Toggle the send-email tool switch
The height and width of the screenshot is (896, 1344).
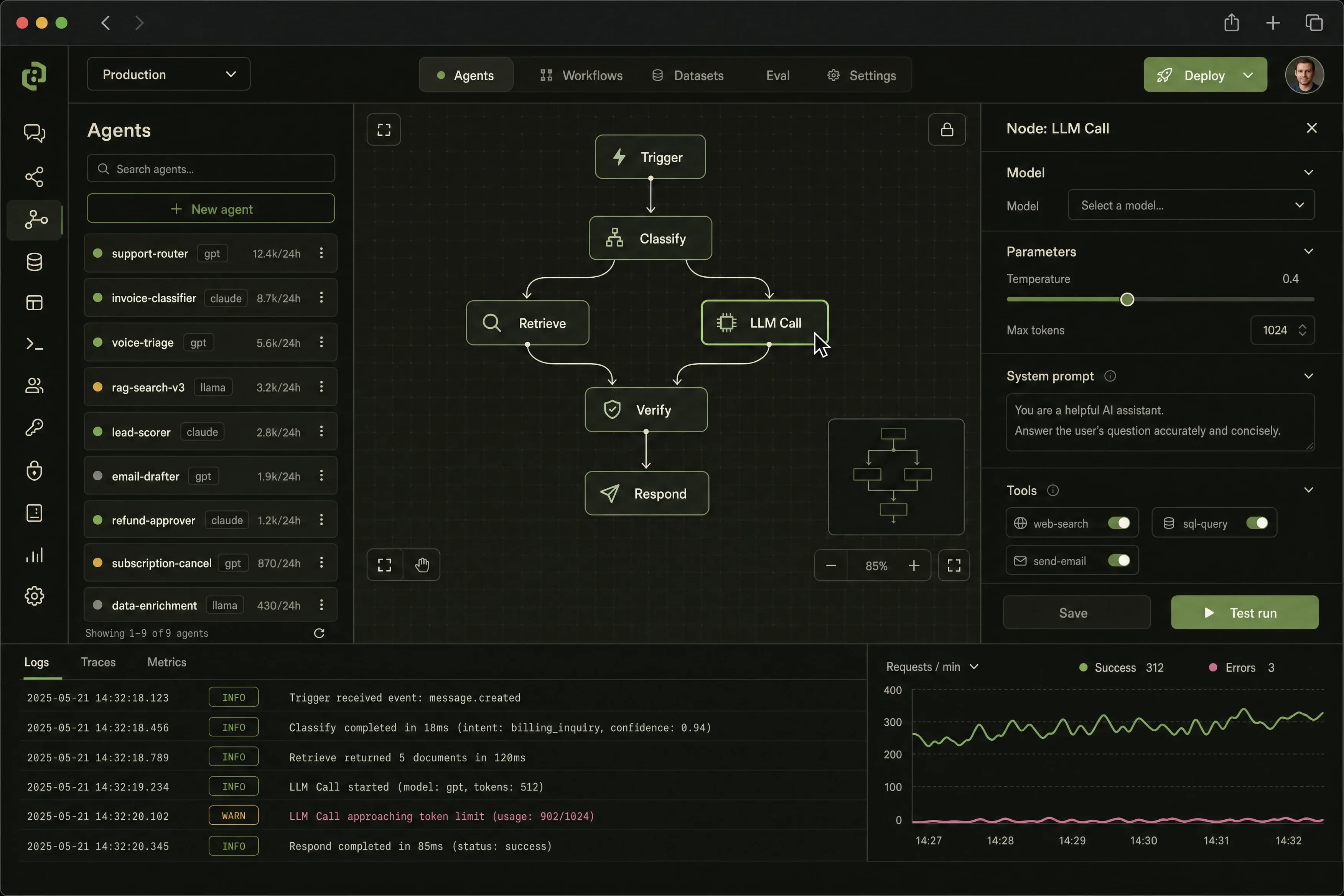[x=1118, y=560]
